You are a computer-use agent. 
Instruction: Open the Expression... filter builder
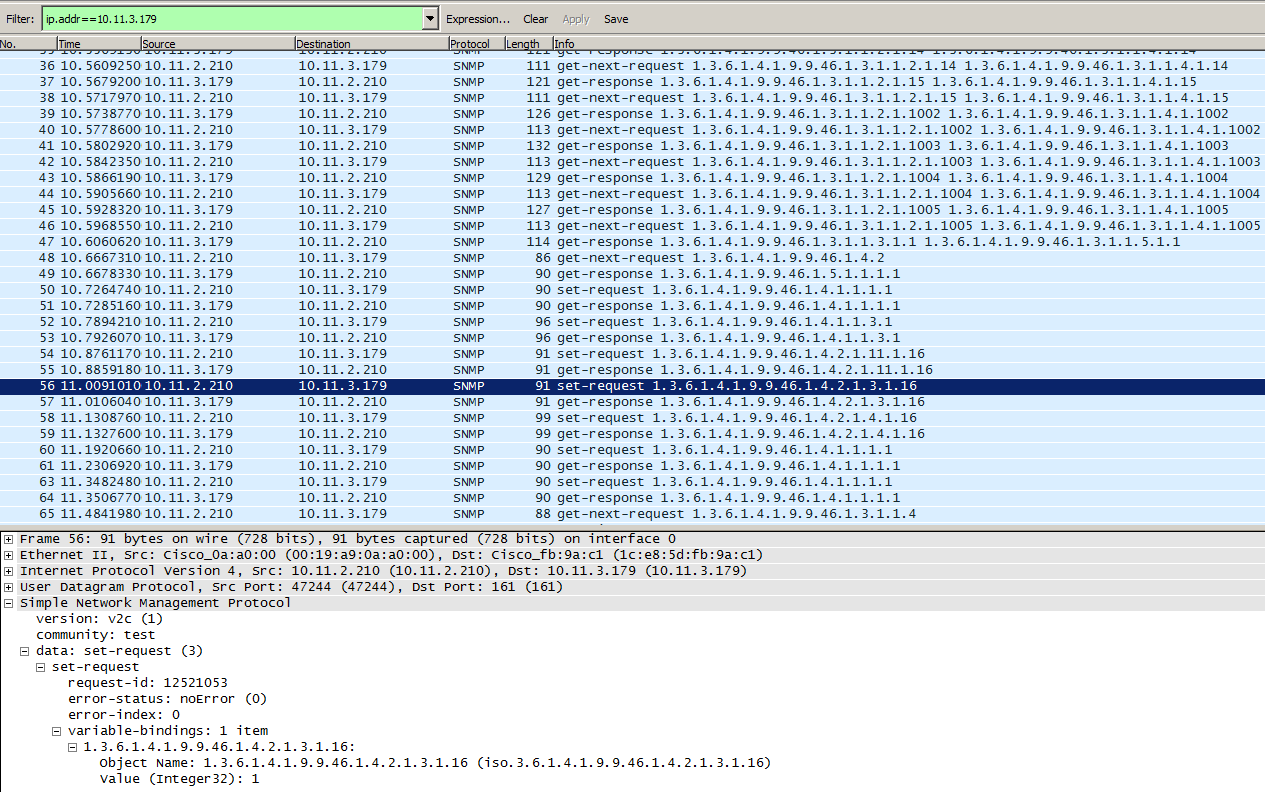tap(478, 19)
